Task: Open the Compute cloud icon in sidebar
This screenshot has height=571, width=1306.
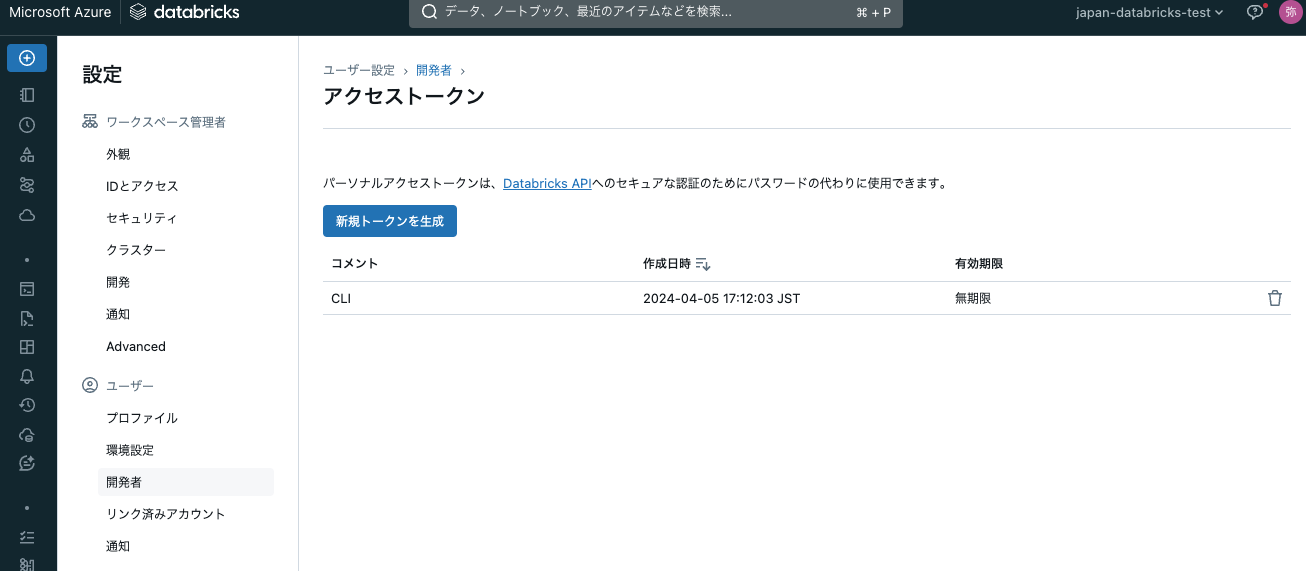Action: (x=27, y=215)
